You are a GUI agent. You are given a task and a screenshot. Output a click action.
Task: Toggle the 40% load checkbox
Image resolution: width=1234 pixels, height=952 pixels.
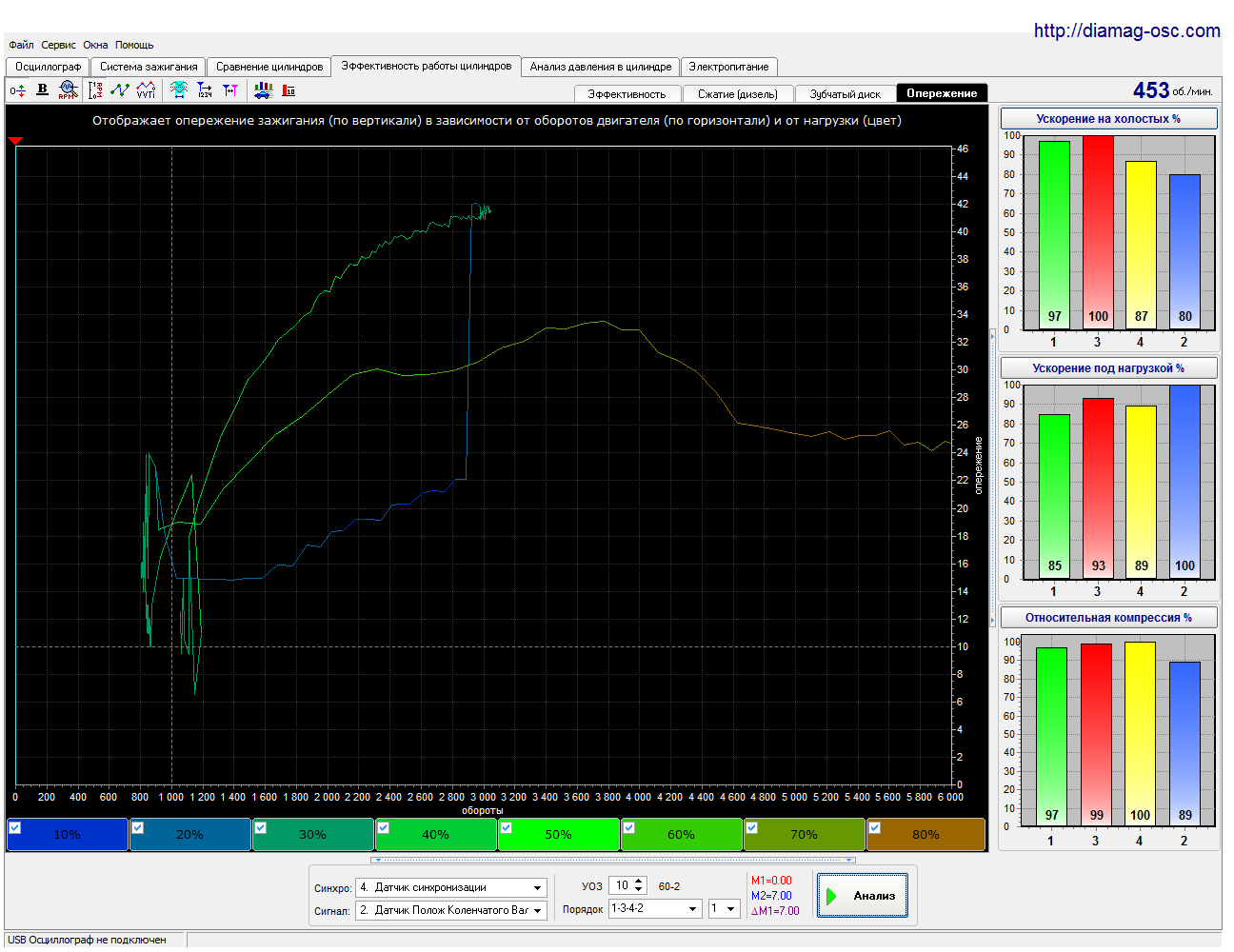tap(383, 827)
